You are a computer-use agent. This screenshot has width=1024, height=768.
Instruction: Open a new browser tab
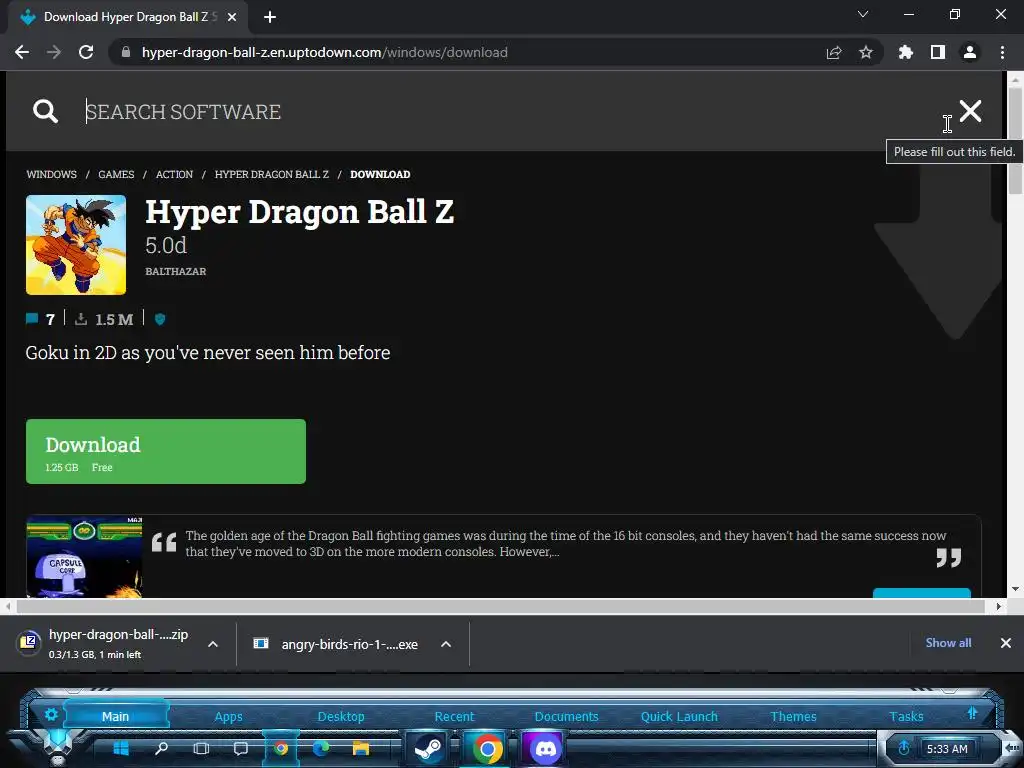point(270,17)
